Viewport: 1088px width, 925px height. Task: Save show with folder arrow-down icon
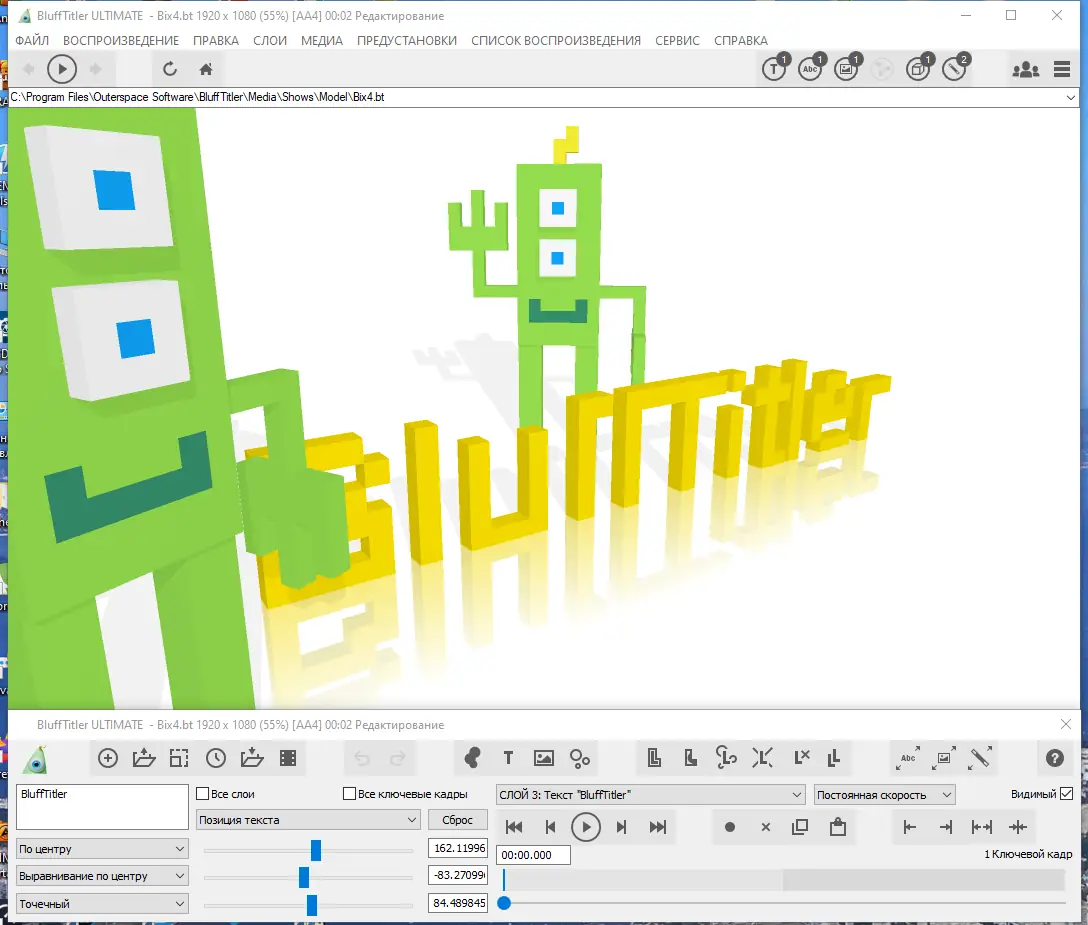click(x=252, y=758)
